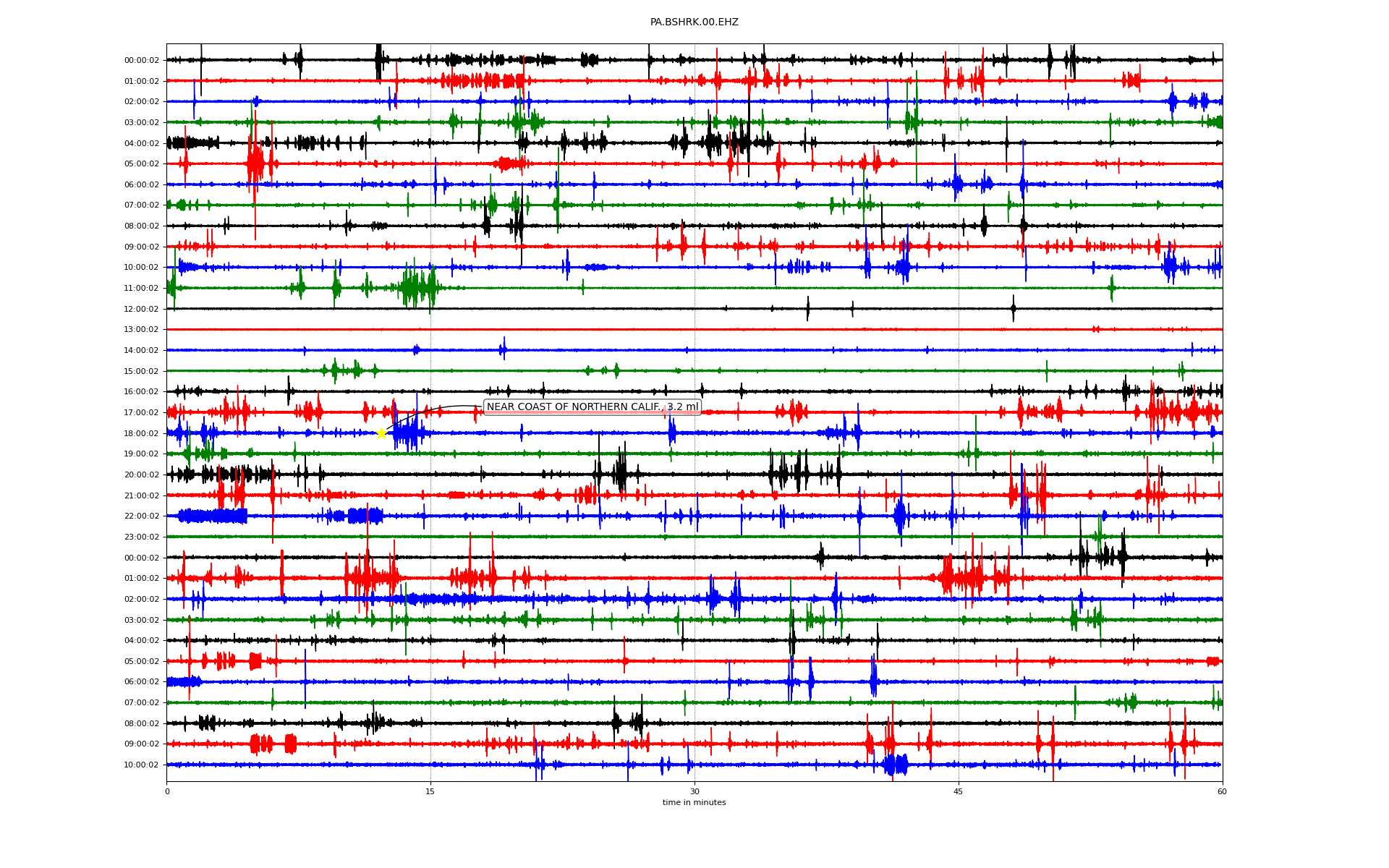The image size is (1389, 868).
Task: Click the 23:00:02 row label
Action: (x=141, y=537)
